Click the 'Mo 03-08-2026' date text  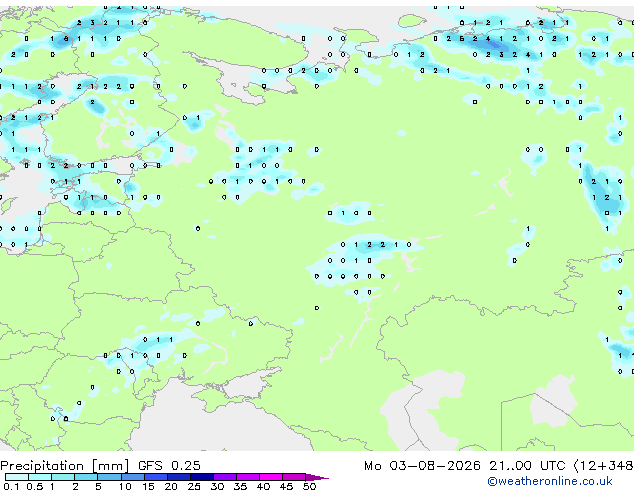tap(422, 465)
